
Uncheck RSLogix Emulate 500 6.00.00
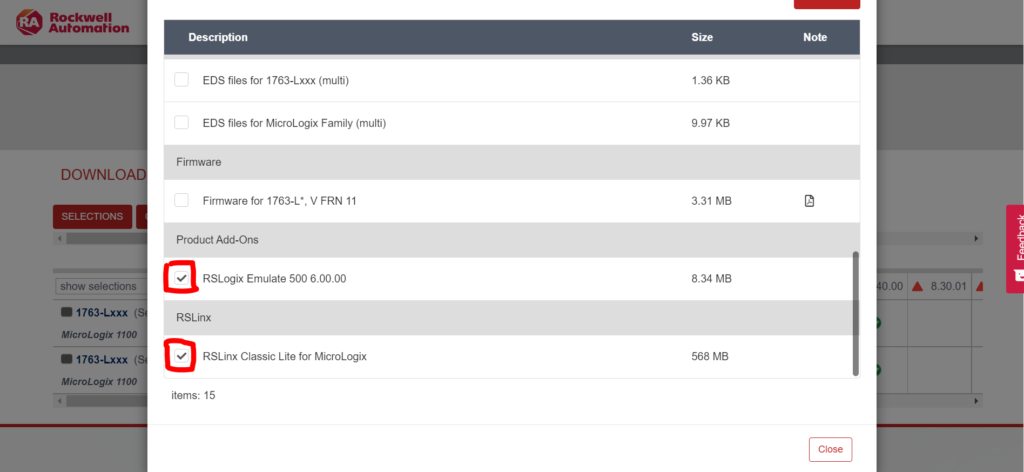point(182,279)
